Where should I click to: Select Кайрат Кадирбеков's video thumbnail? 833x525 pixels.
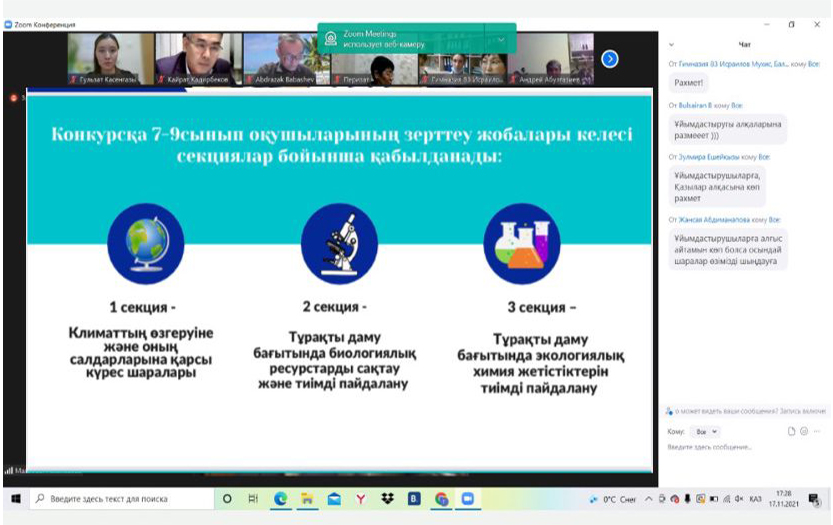(194, 58)
